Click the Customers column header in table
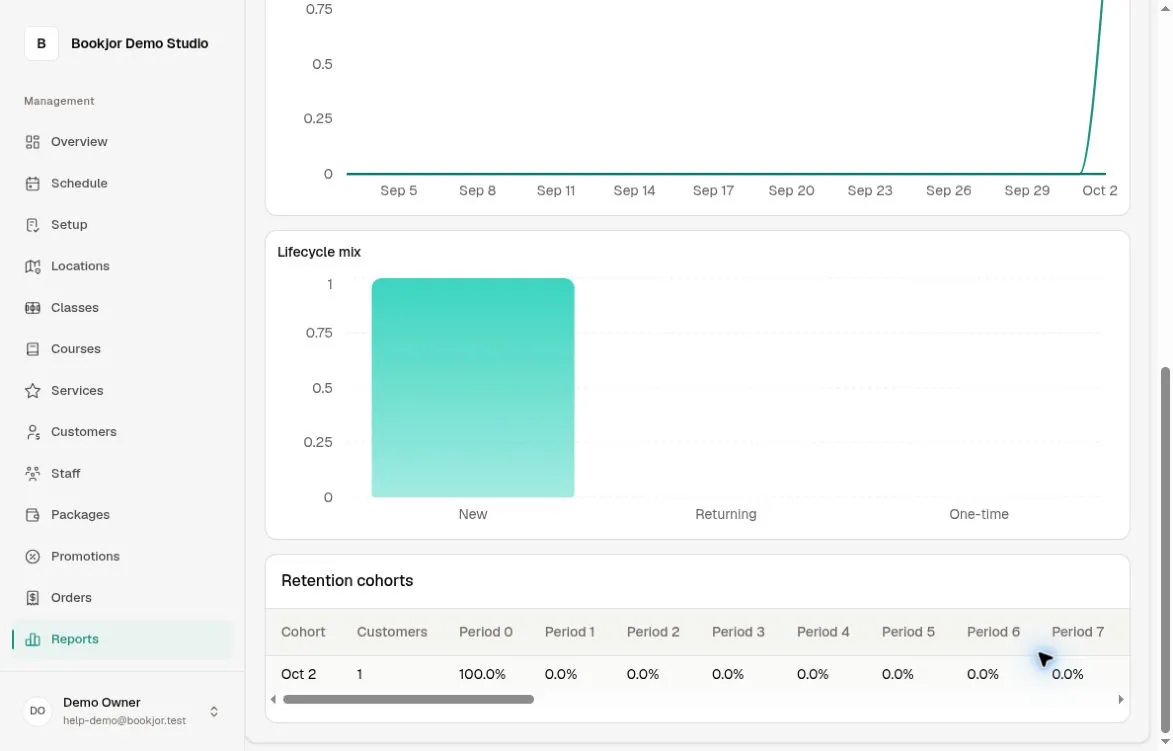Viewport: 1173px width, 751px height. pos(392,632)
